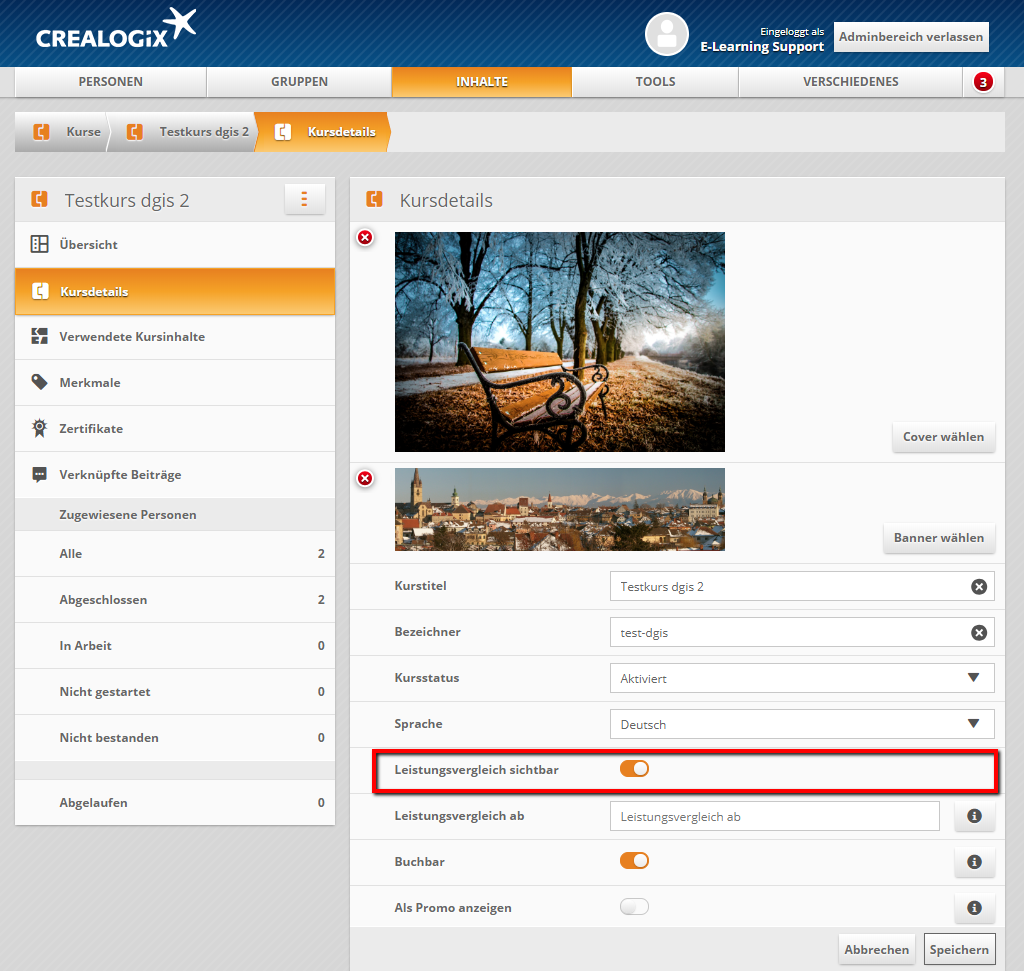Enable the Als Promo anzeigen toggle
Screen dimensions: 1024x971
634,907
